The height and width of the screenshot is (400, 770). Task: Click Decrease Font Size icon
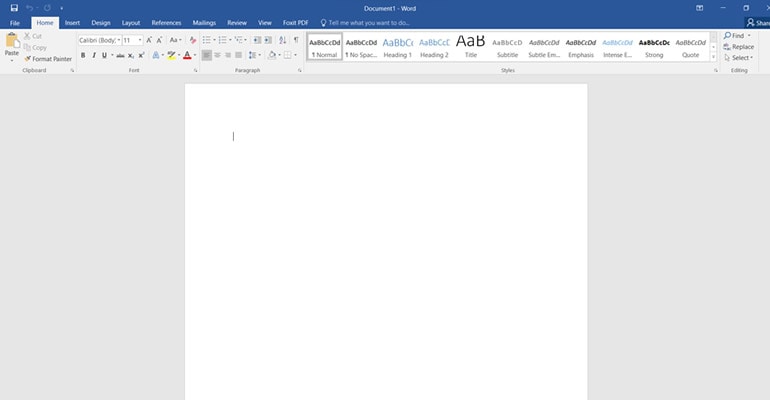coord(159,40)
